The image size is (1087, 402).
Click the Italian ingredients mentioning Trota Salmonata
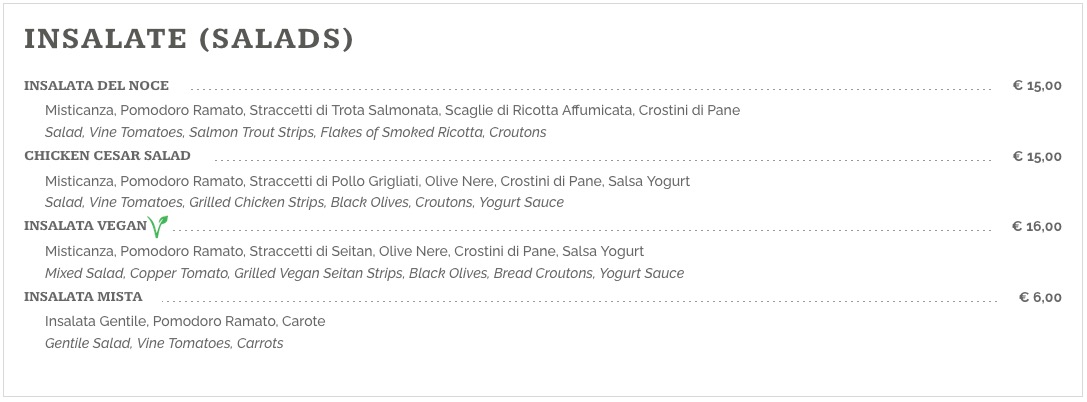tap(392, 111)
